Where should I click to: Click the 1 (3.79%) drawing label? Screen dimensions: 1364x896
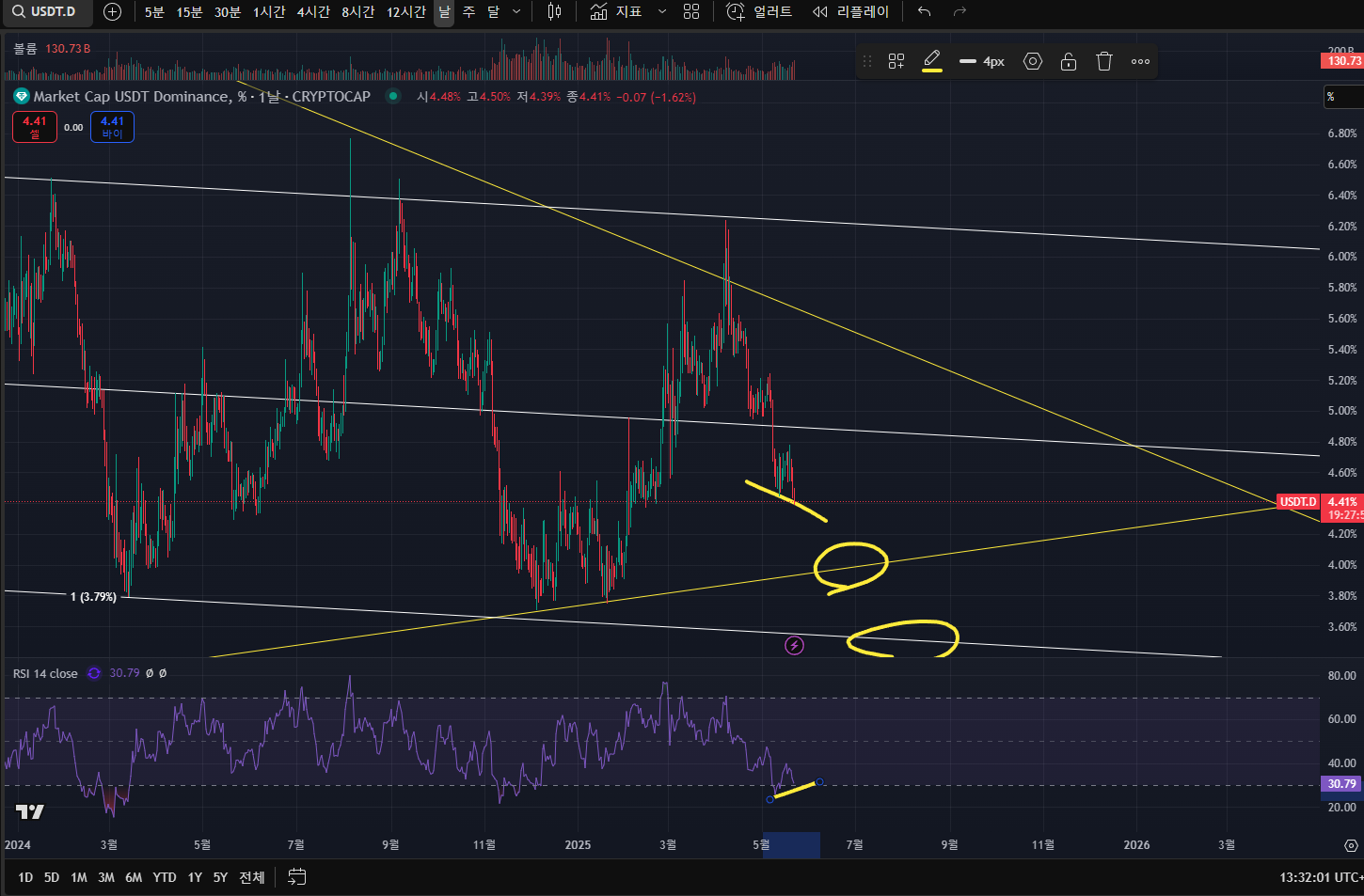tap(93, 597)
